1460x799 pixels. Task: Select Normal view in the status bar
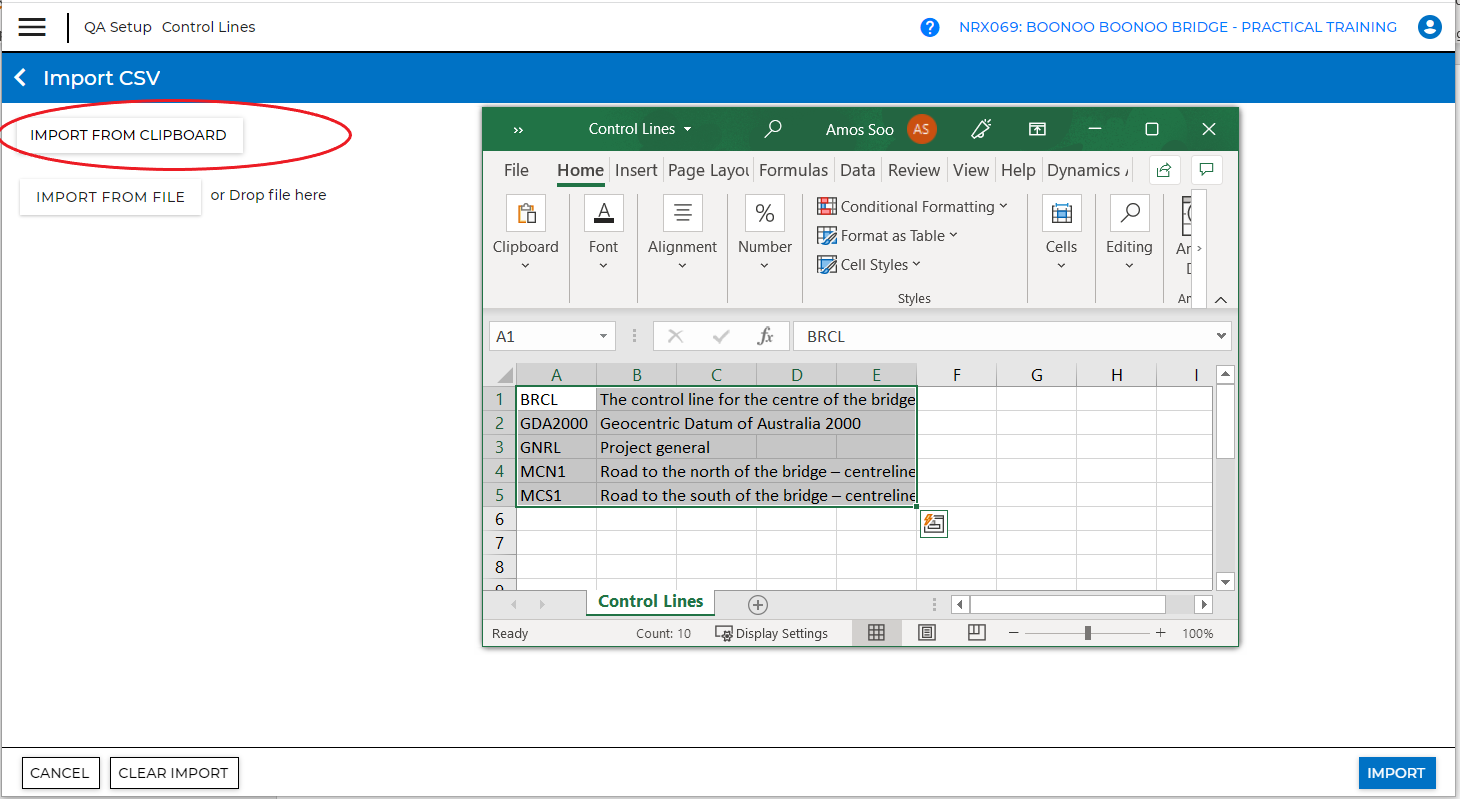click(876, 633)
